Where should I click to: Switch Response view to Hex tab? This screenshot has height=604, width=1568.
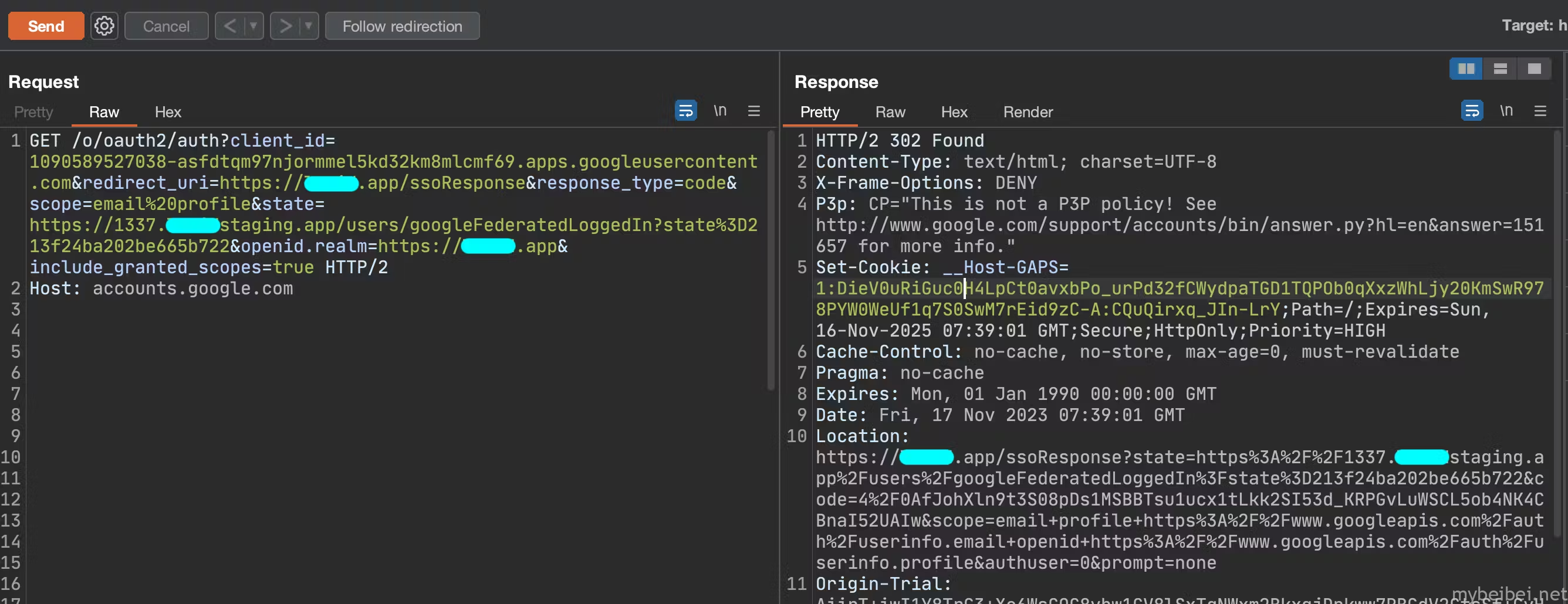954,112
